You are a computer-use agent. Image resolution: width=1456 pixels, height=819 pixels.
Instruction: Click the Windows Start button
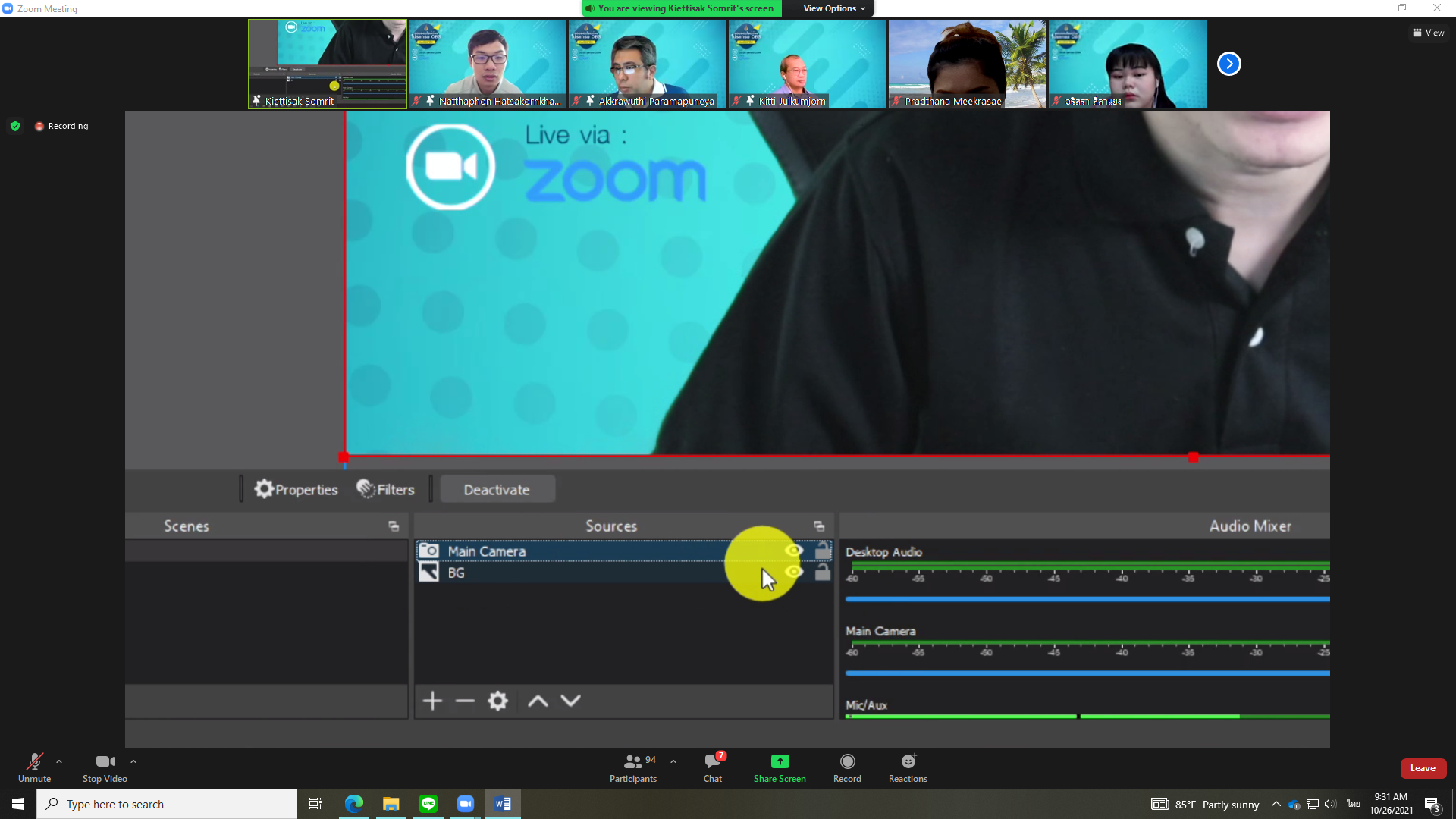[x=18, y=804]
